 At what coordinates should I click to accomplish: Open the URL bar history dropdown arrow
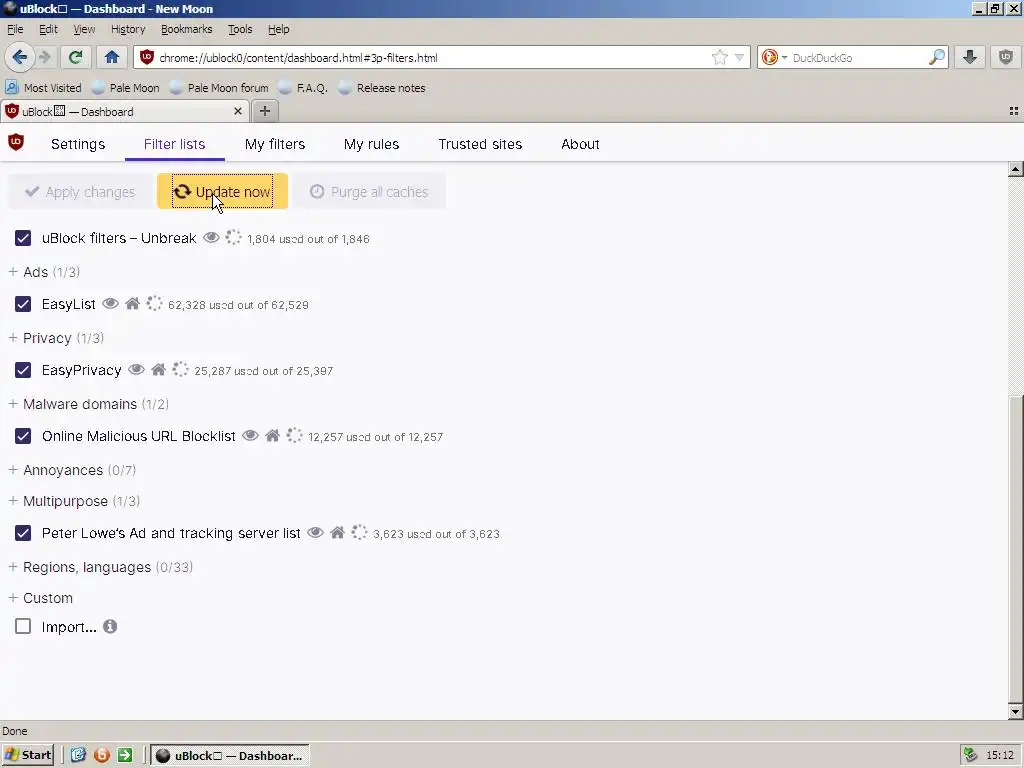(739, 57)
